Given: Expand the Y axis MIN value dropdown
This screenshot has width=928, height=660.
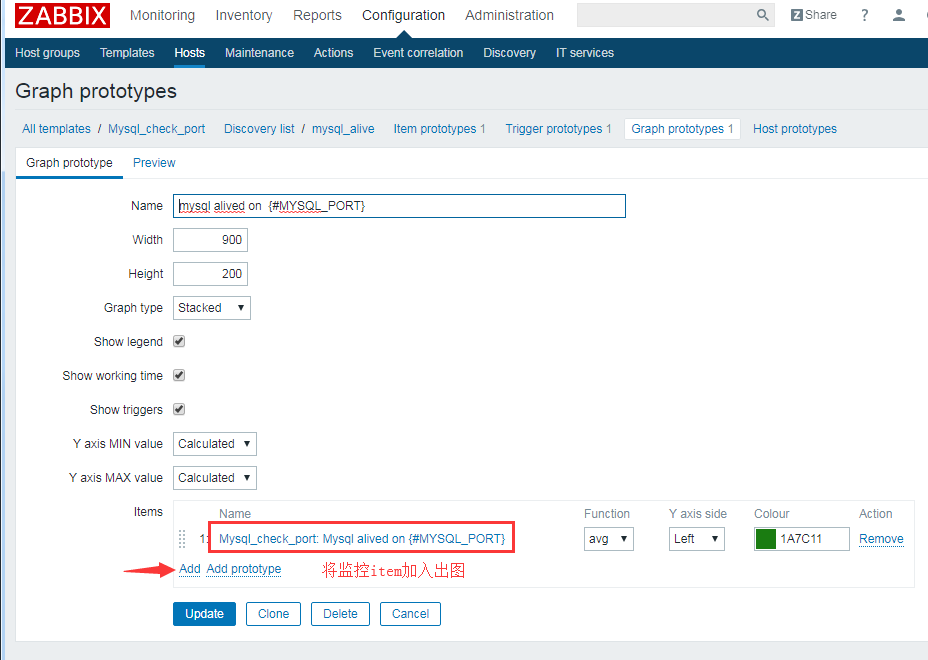Looking at the screenshot, I should click(215, 444).
